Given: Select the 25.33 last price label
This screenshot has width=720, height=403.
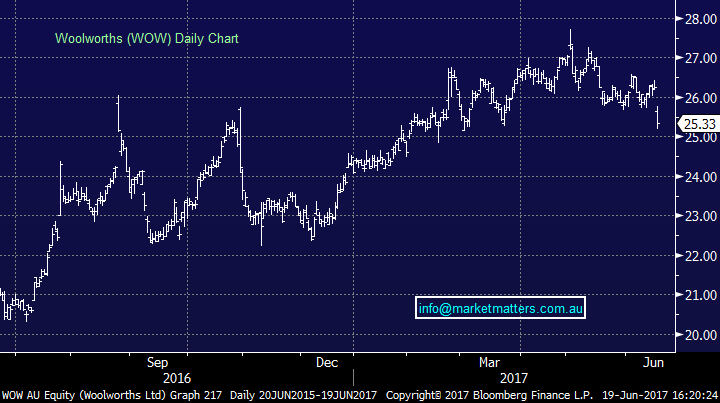Looking at the screenshot, I should (698, 124).
